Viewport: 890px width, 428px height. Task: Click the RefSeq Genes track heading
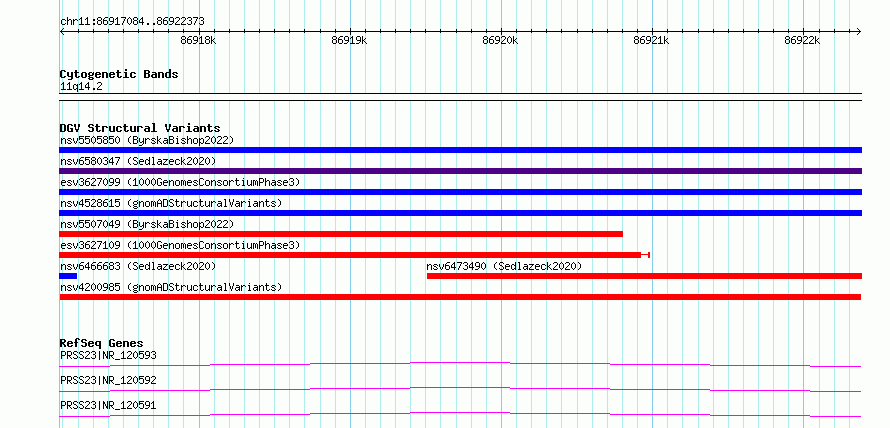tap(101, 343)
